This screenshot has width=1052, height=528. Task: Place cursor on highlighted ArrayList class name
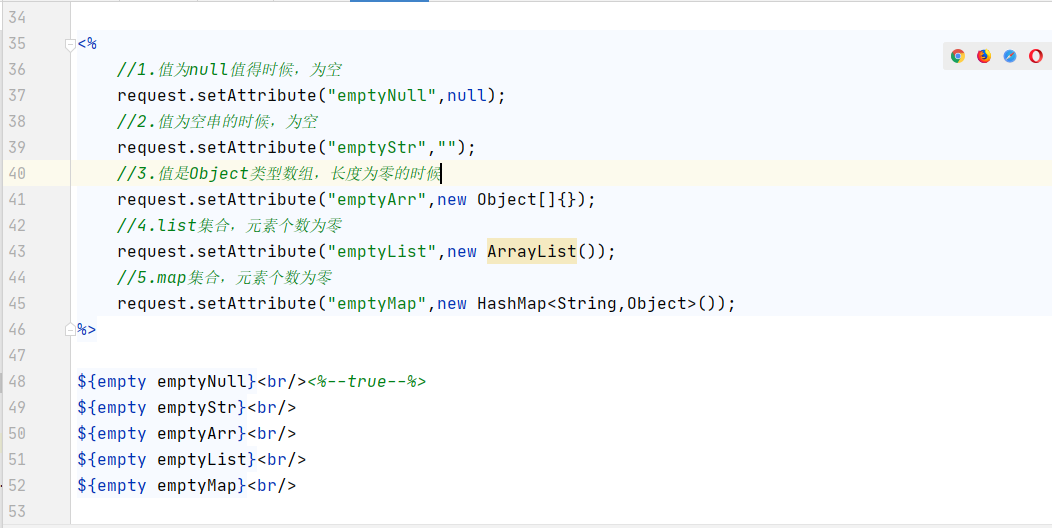531,251
